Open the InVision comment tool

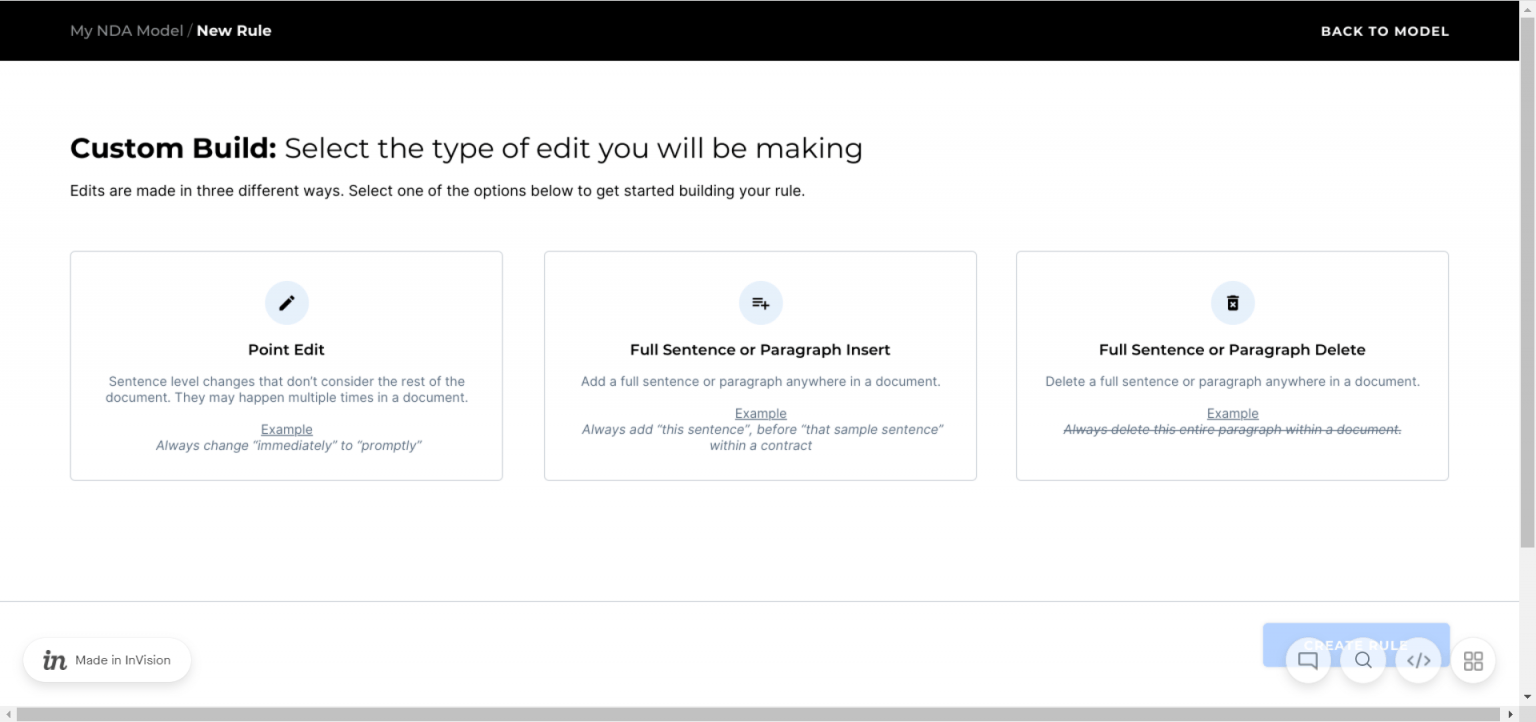pos(1308,660)
